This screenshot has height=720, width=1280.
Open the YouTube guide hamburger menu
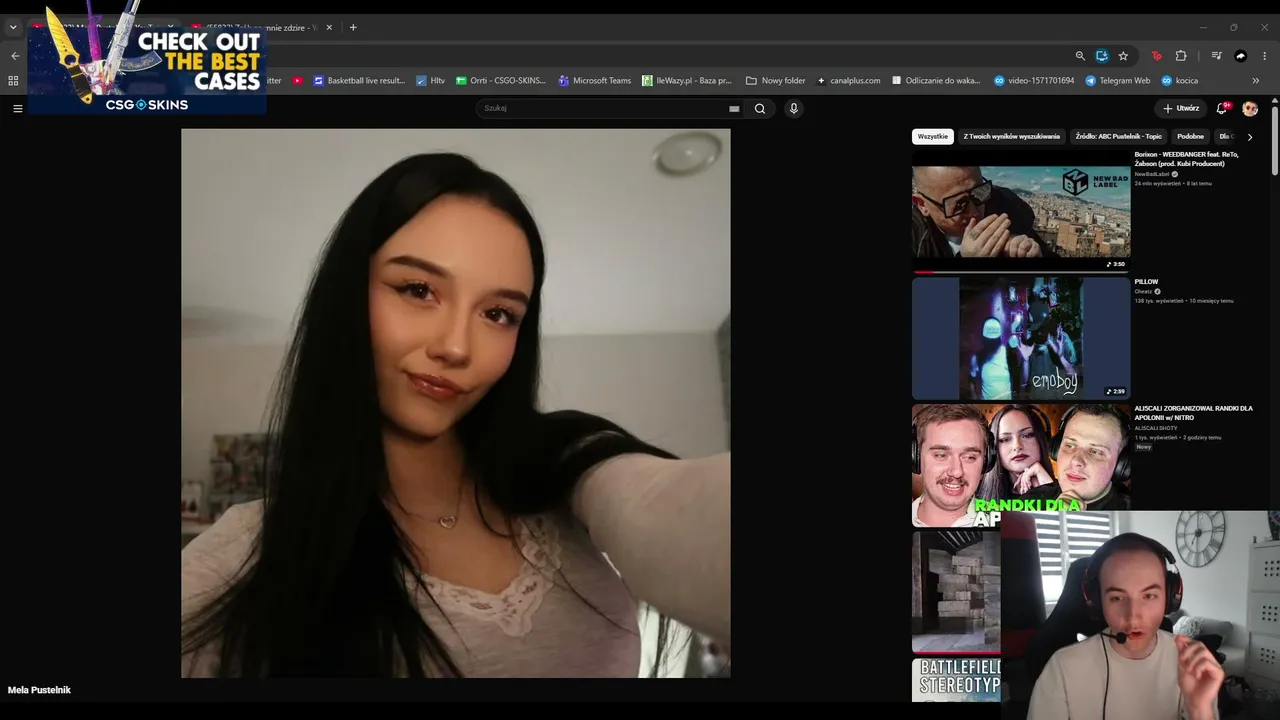17,108
